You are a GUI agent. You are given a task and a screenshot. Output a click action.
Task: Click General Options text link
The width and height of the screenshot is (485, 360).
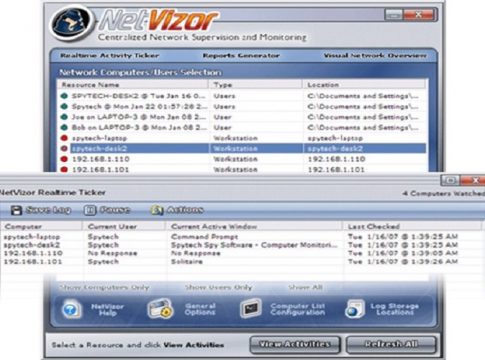pos(200,309)
